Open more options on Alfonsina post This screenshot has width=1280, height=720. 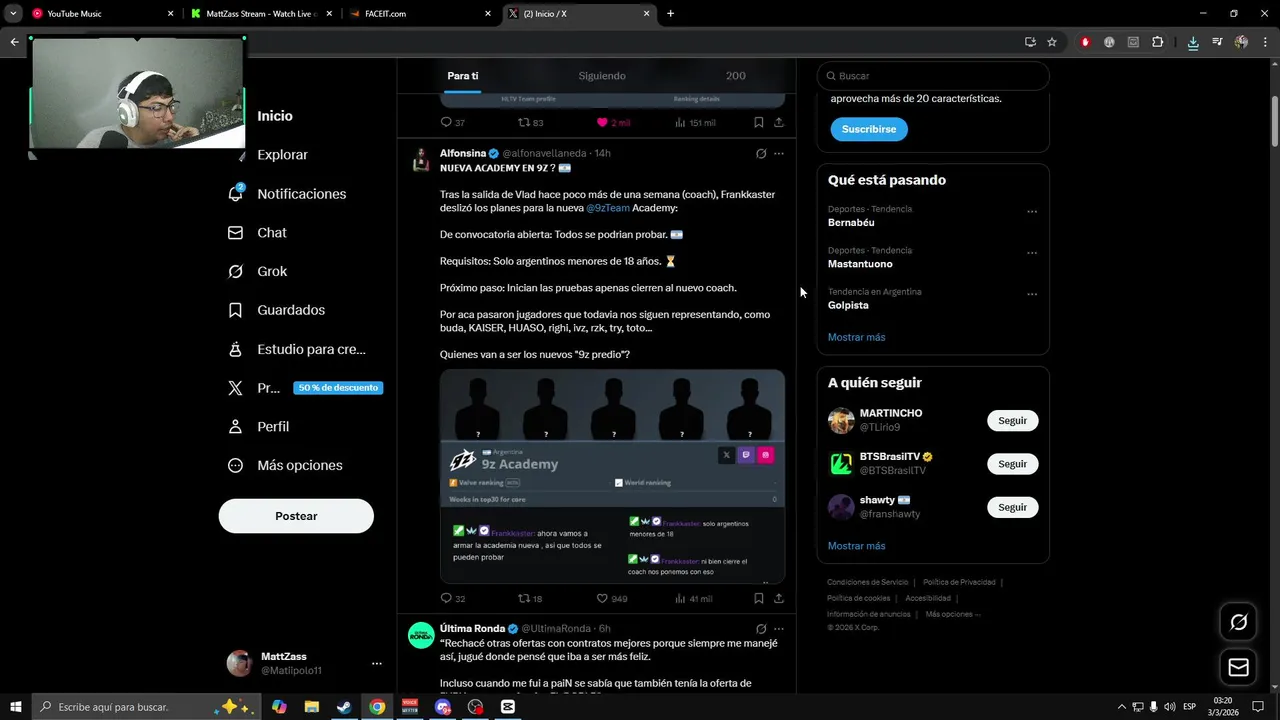click(x=779, y=154)
